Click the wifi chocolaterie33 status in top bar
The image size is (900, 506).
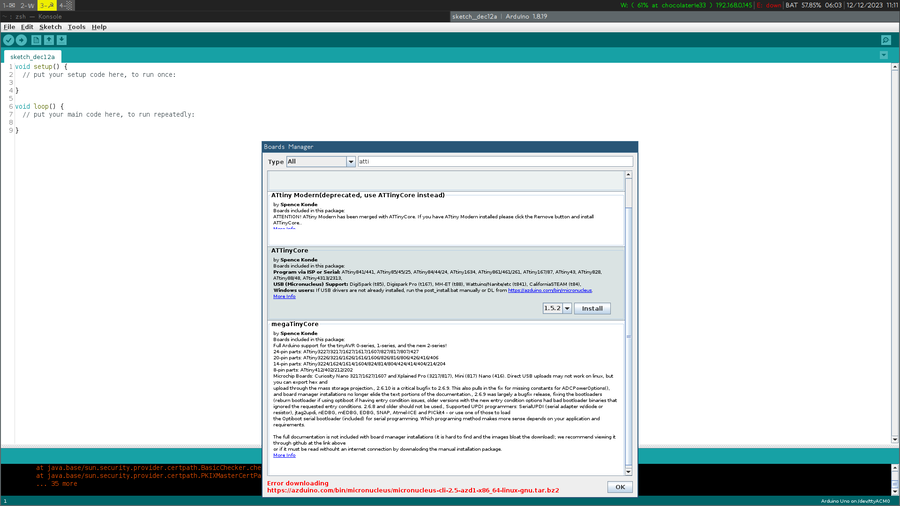(686, 5)
